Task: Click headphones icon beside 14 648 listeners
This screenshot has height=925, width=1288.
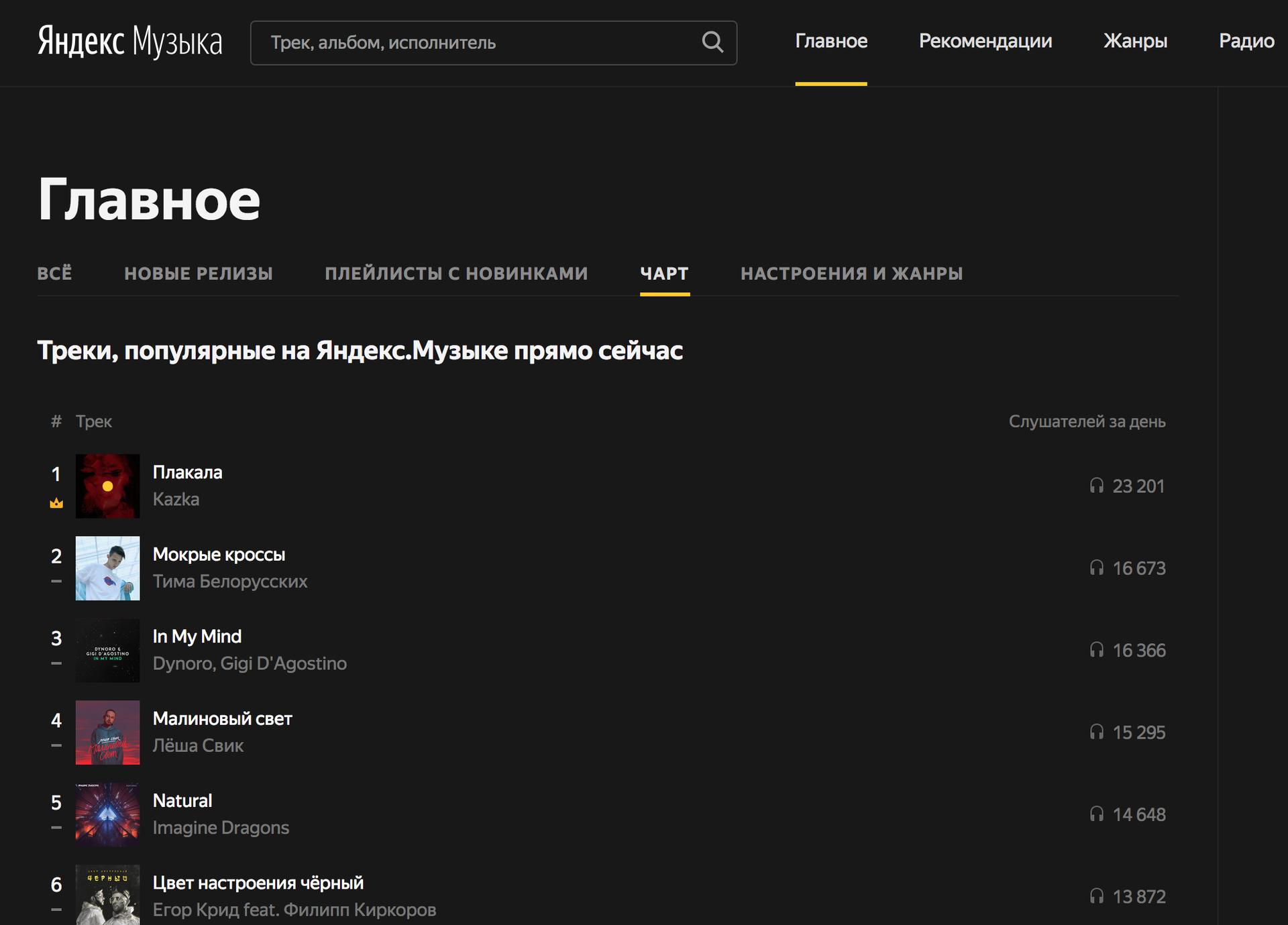Action: pyautogui.click(x=1096, y=814)
